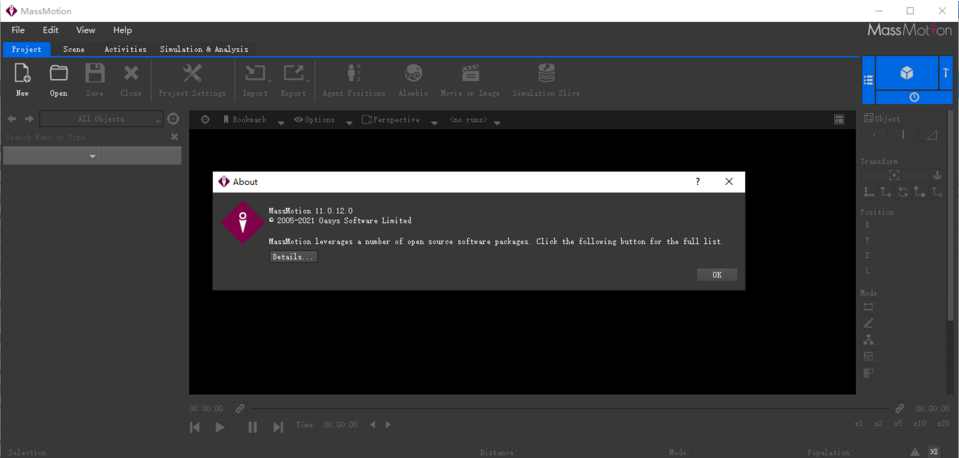Click the focus circle icon left of Bookmark
The width and height of the screenshot is (959, 458).
pos(205,120)
